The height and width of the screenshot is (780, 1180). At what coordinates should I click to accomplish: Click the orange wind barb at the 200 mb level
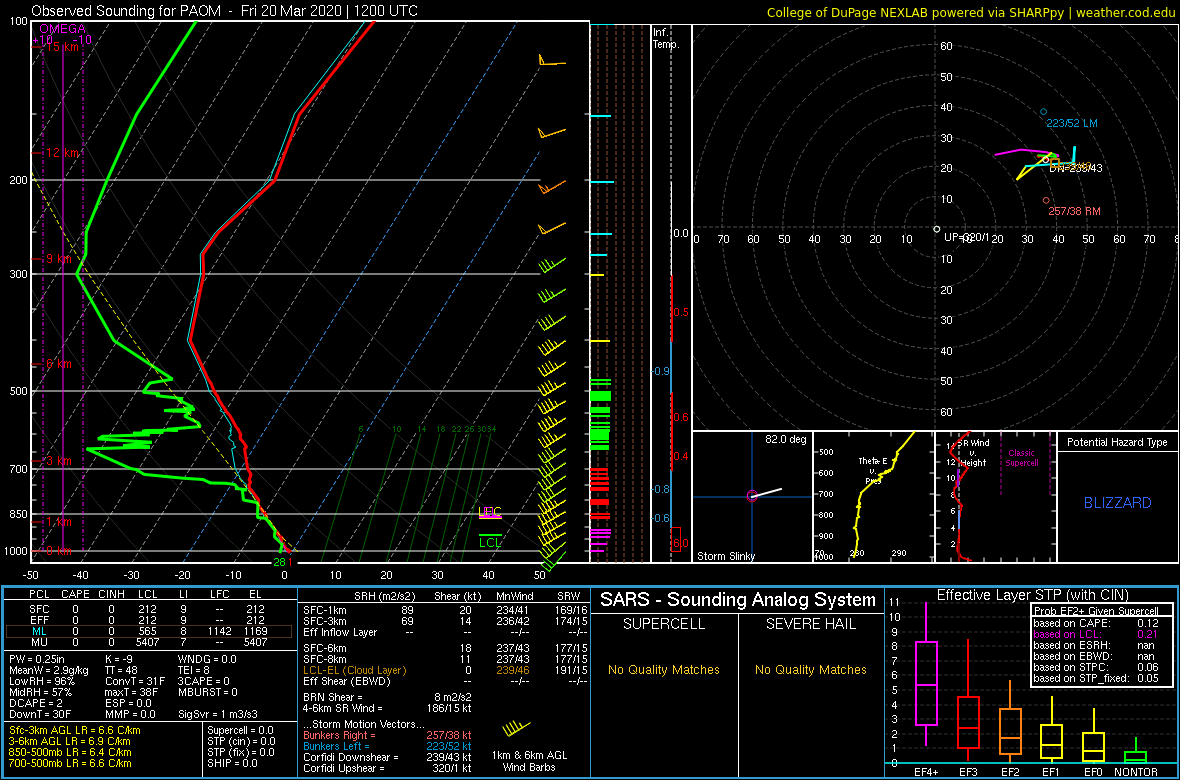tap(553, 186)
